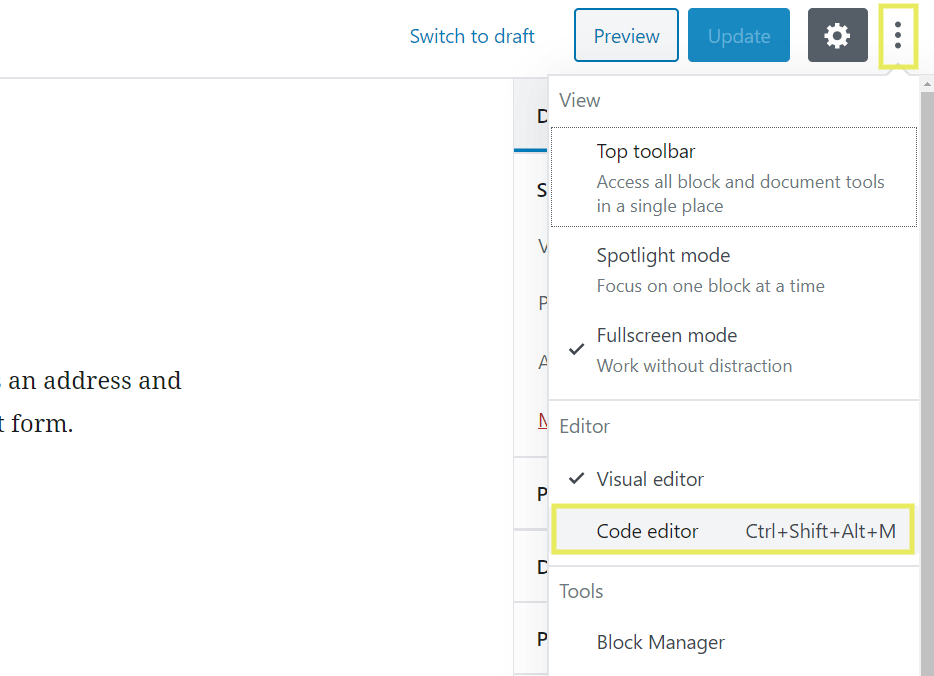Open the Block Manager from Tools
Image resolution: width=934 pixels, height=676 pixels.
(x=660, y=642)
